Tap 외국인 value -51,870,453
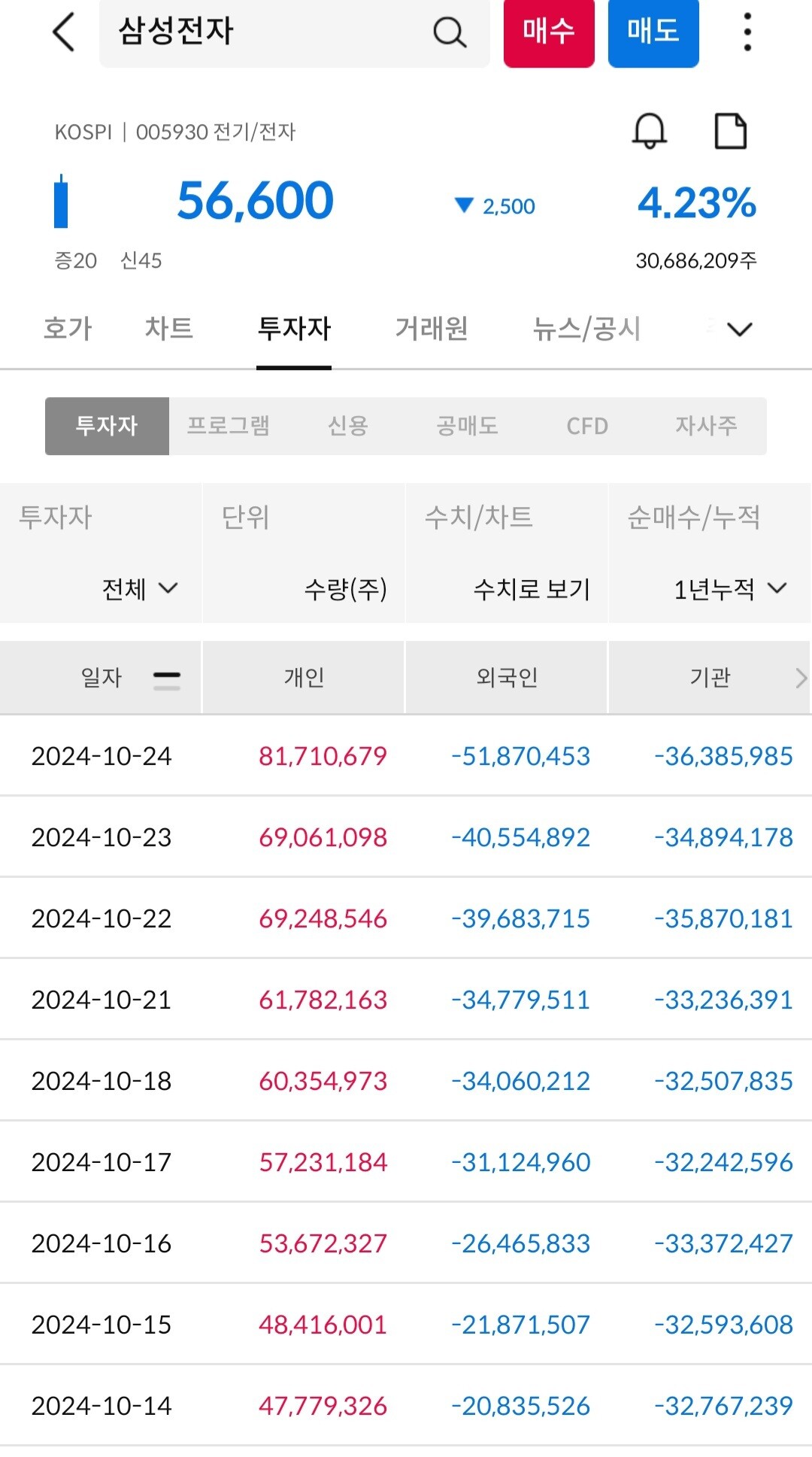 [x=520, y=756]
